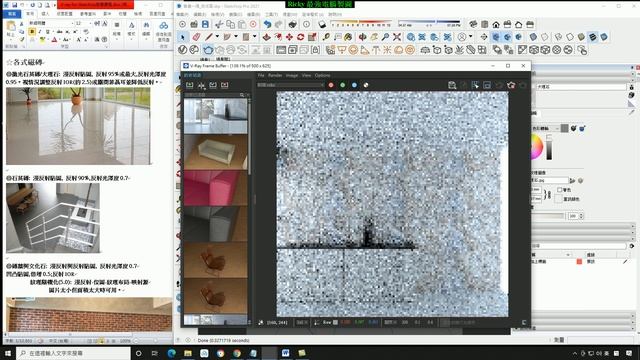640x360 pixels.
Task: Click the Windows taskbar search box
Action: (x=73, y=353)
